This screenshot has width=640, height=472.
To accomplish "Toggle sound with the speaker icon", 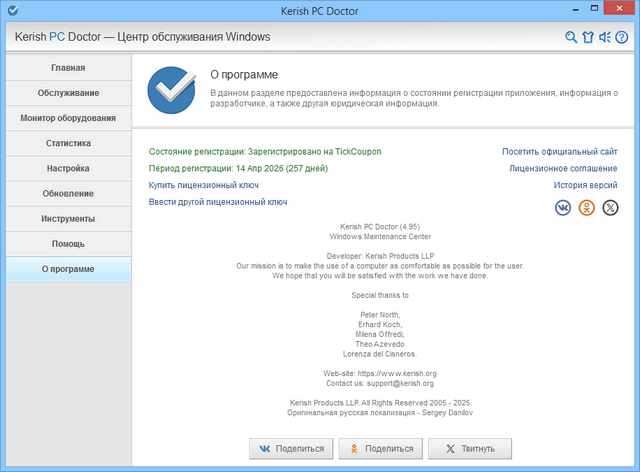I will 604,38.
